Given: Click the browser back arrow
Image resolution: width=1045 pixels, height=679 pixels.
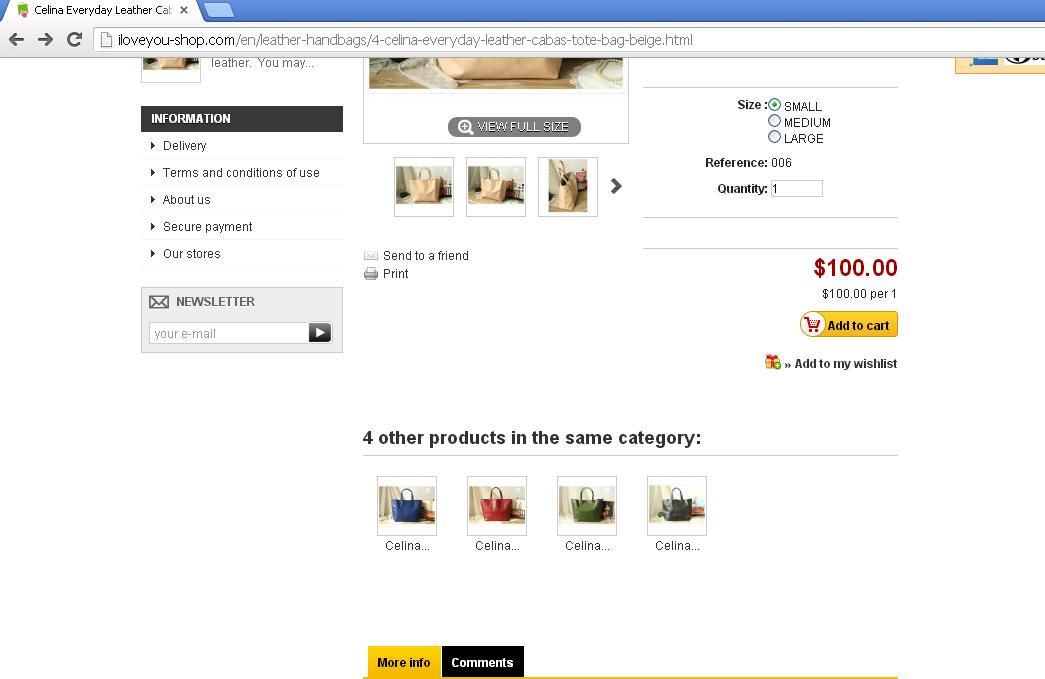Looking at the screenshot, I should (17, 40).
